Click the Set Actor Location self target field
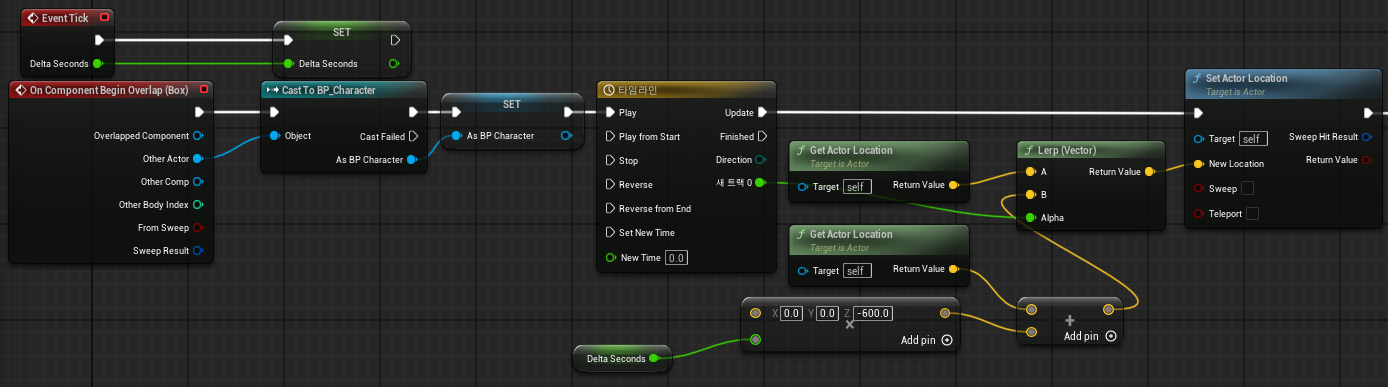Viewport: 1388px width, 387px height. (1253, 139)
